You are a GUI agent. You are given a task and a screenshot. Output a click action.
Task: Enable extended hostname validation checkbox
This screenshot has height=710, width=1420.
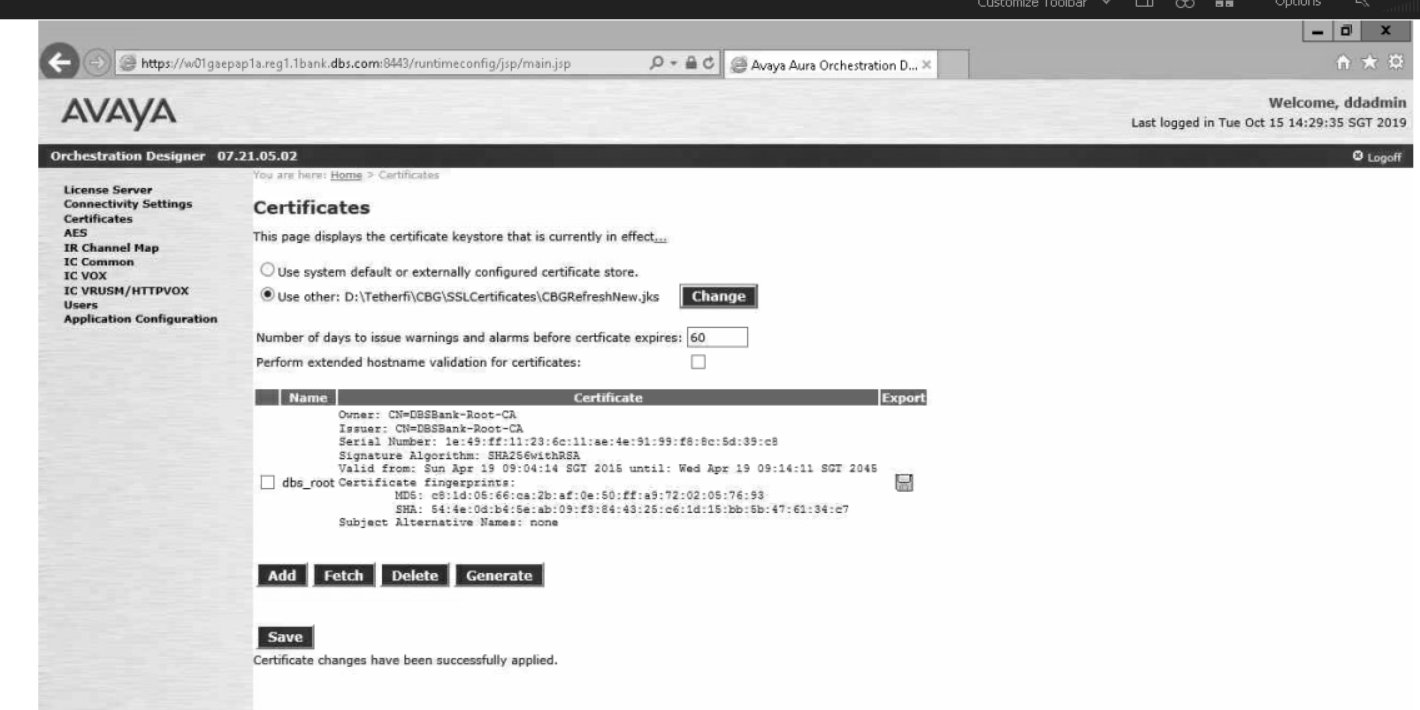click(x=699, y=362)
